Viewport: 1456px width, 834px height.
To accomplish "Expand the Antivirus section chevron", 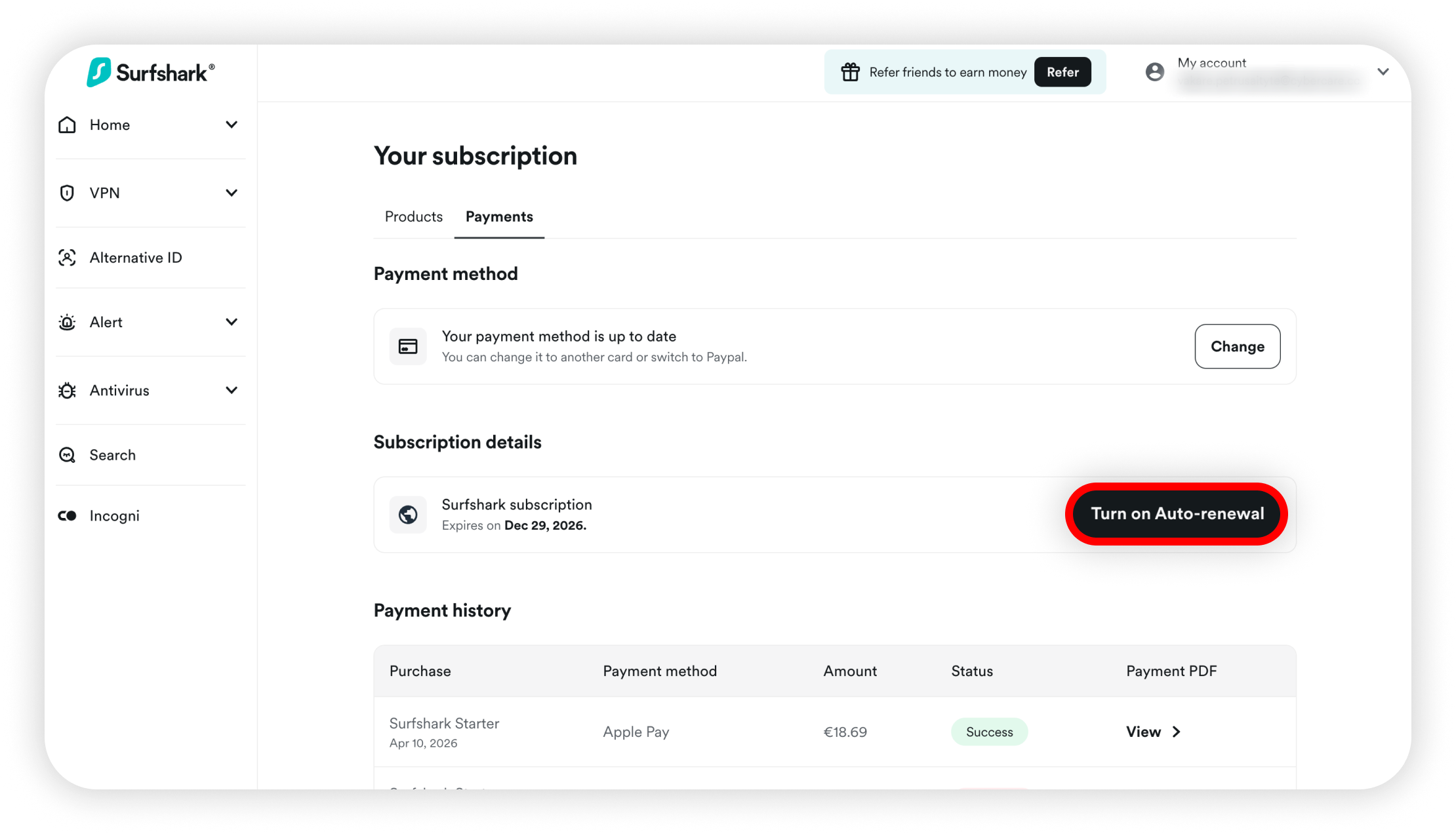I will coord(232,390).
